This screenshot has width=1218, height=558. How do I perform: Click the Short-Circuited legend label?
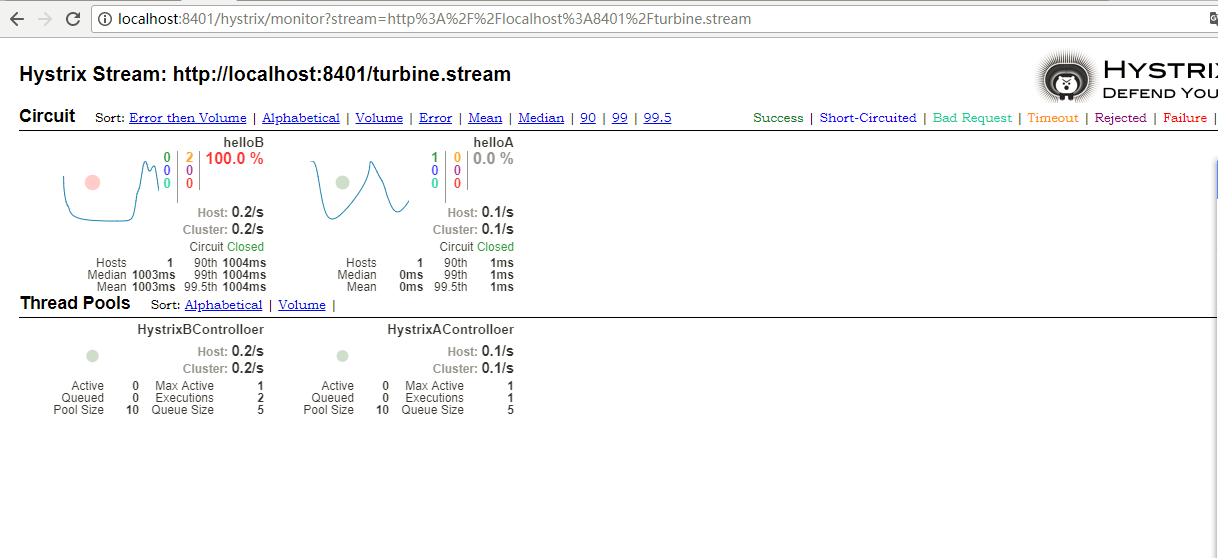pos(868,118)
